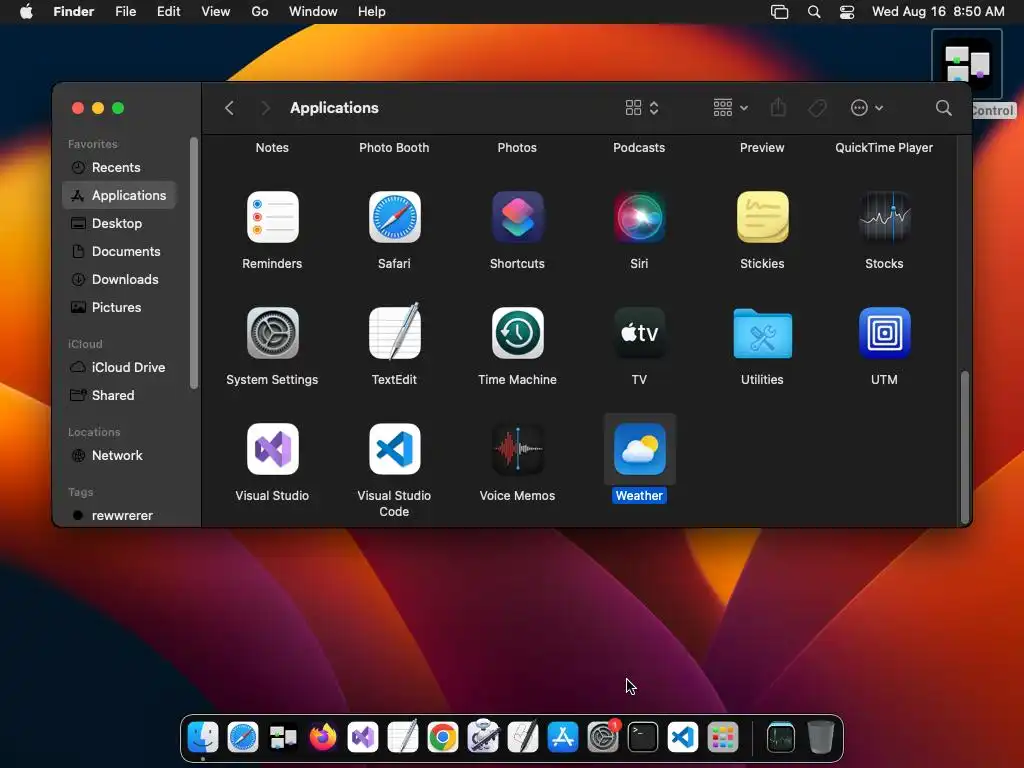Image resolution: width=1024 pixels, height=768 pixels.
Task: Select the Visual Studio app icon in Applications
Action: 272,449
